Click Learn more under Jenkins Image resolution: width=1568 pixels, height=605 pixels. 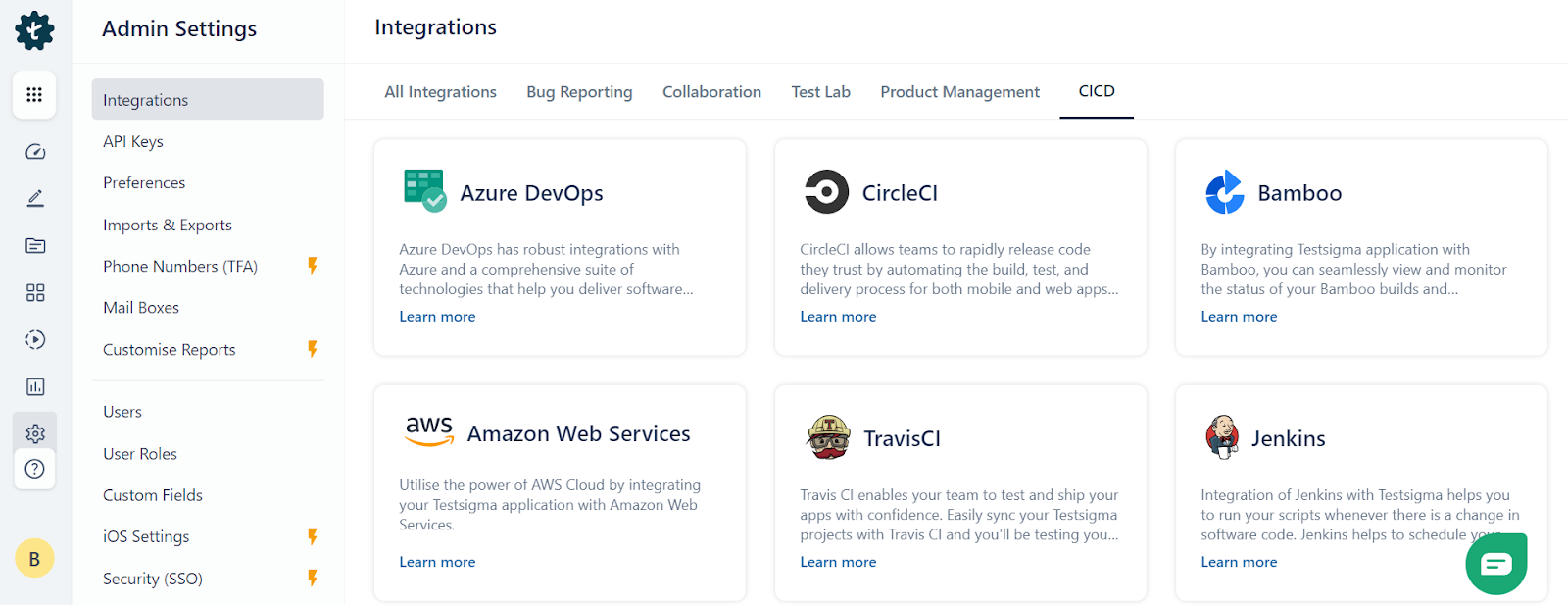1239,562
